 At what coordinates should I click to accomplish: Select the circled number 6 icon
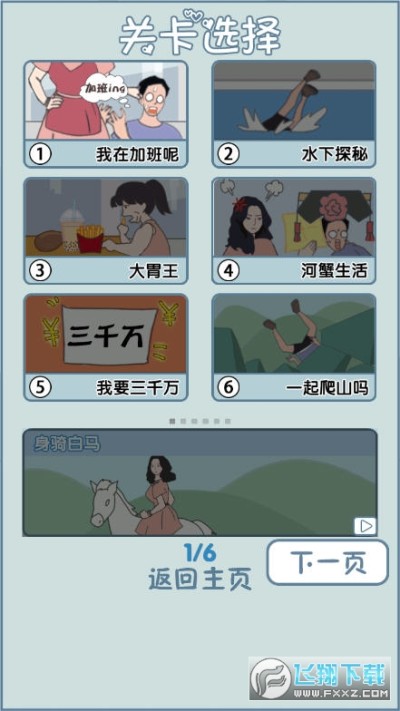tap(228, 388)
